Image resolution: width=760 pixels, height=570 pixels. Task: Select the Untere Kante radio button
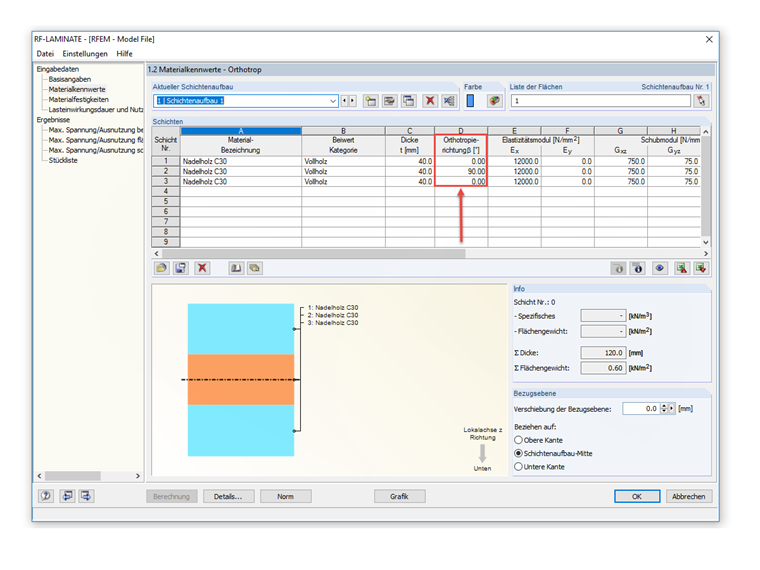click(x=518, y=467)
